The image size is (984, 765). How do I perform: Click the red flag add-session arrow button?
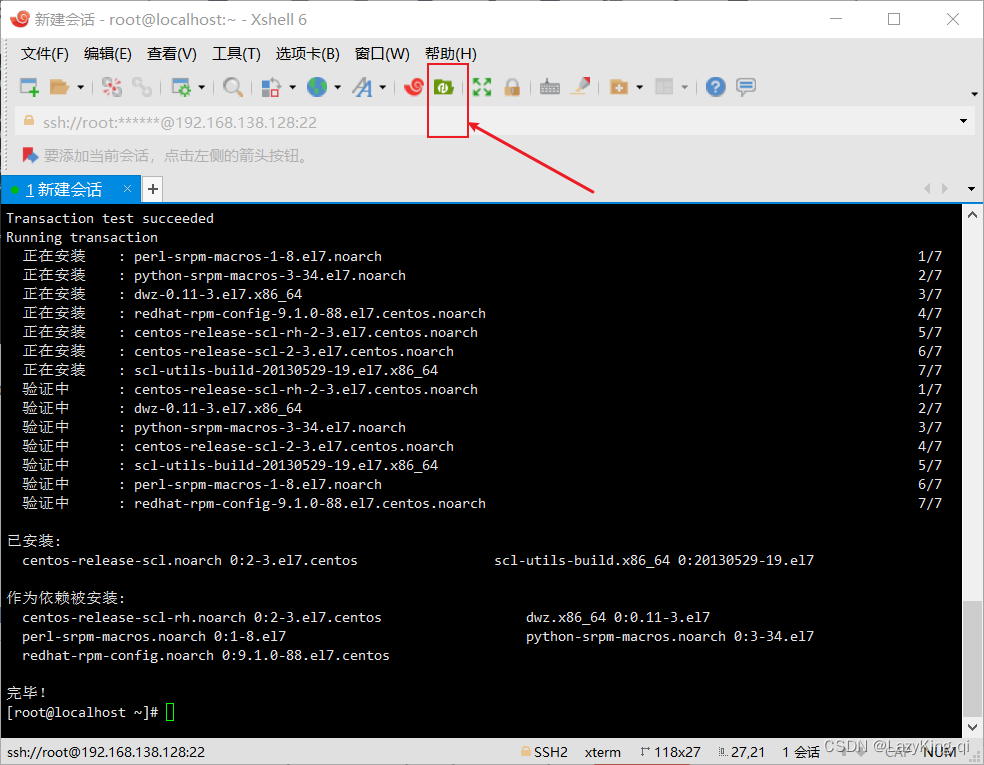pos(30,155)
